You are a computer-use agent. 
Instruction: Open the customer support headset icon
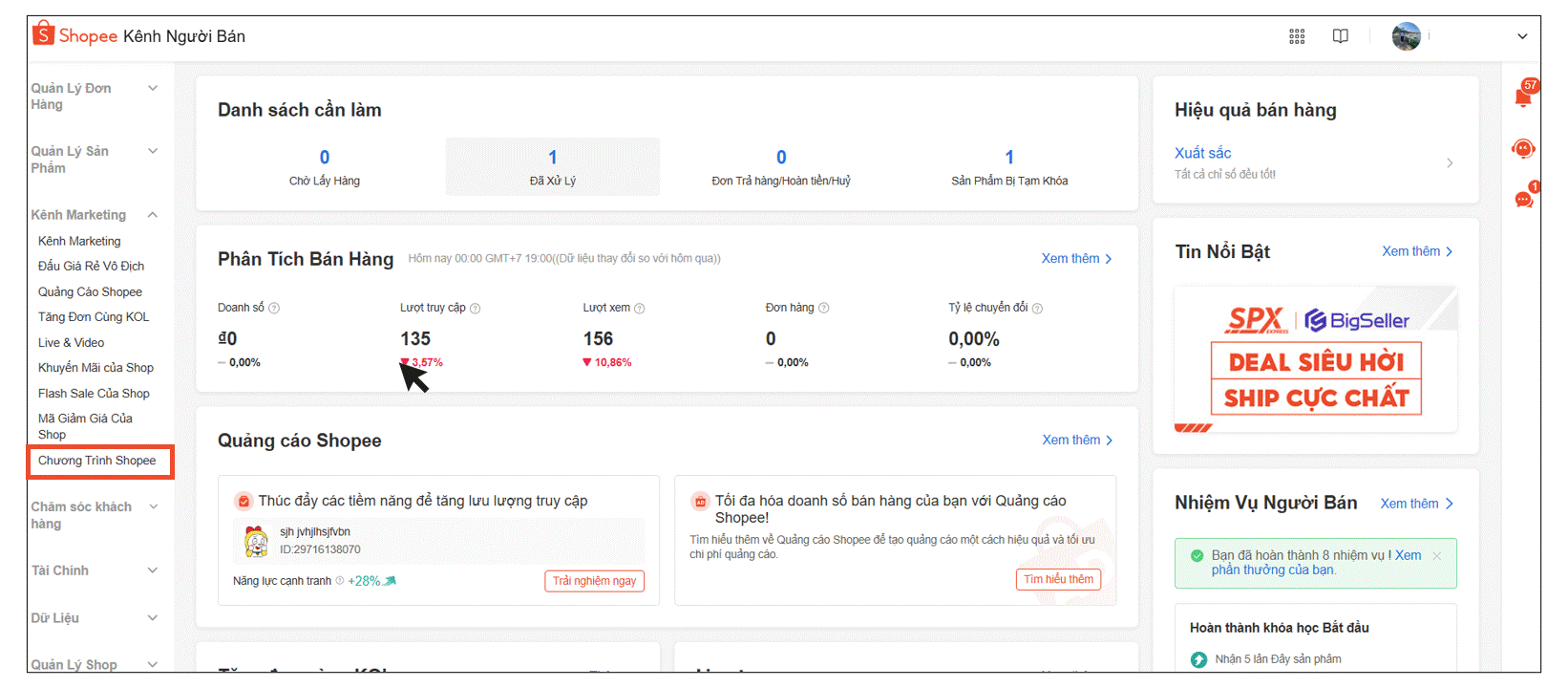click(x=1523, y=149)
